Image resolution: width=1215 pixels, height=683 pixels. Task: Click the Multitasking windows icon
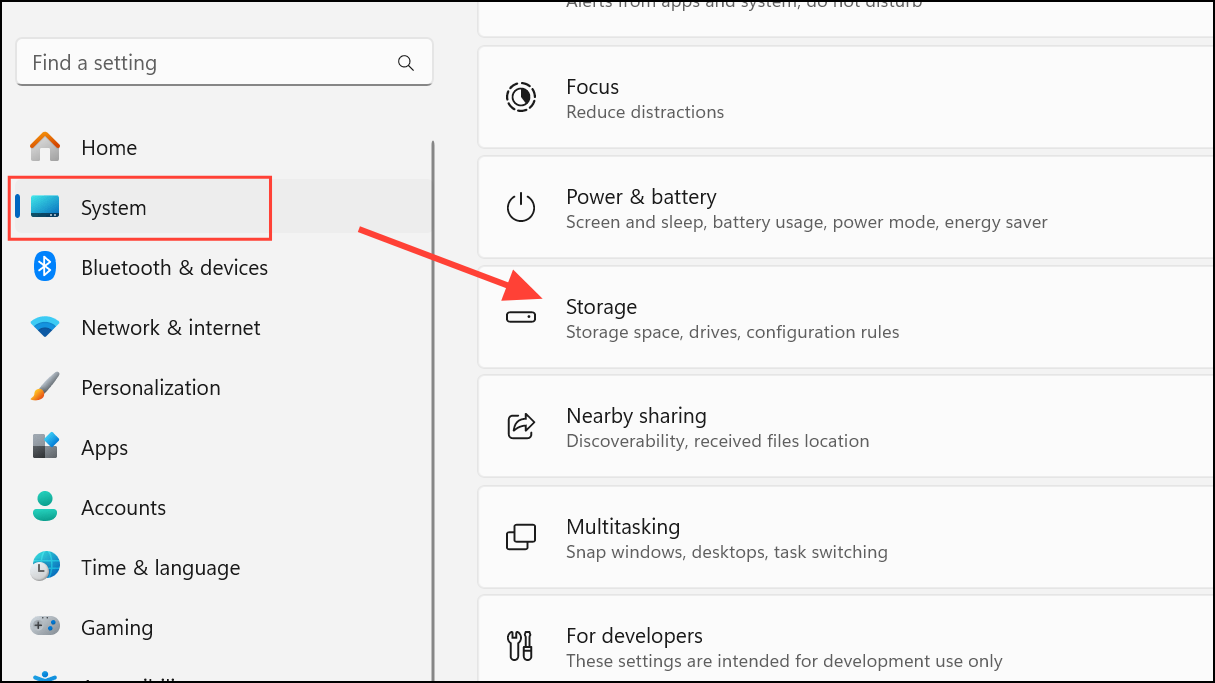coord(521,537)
